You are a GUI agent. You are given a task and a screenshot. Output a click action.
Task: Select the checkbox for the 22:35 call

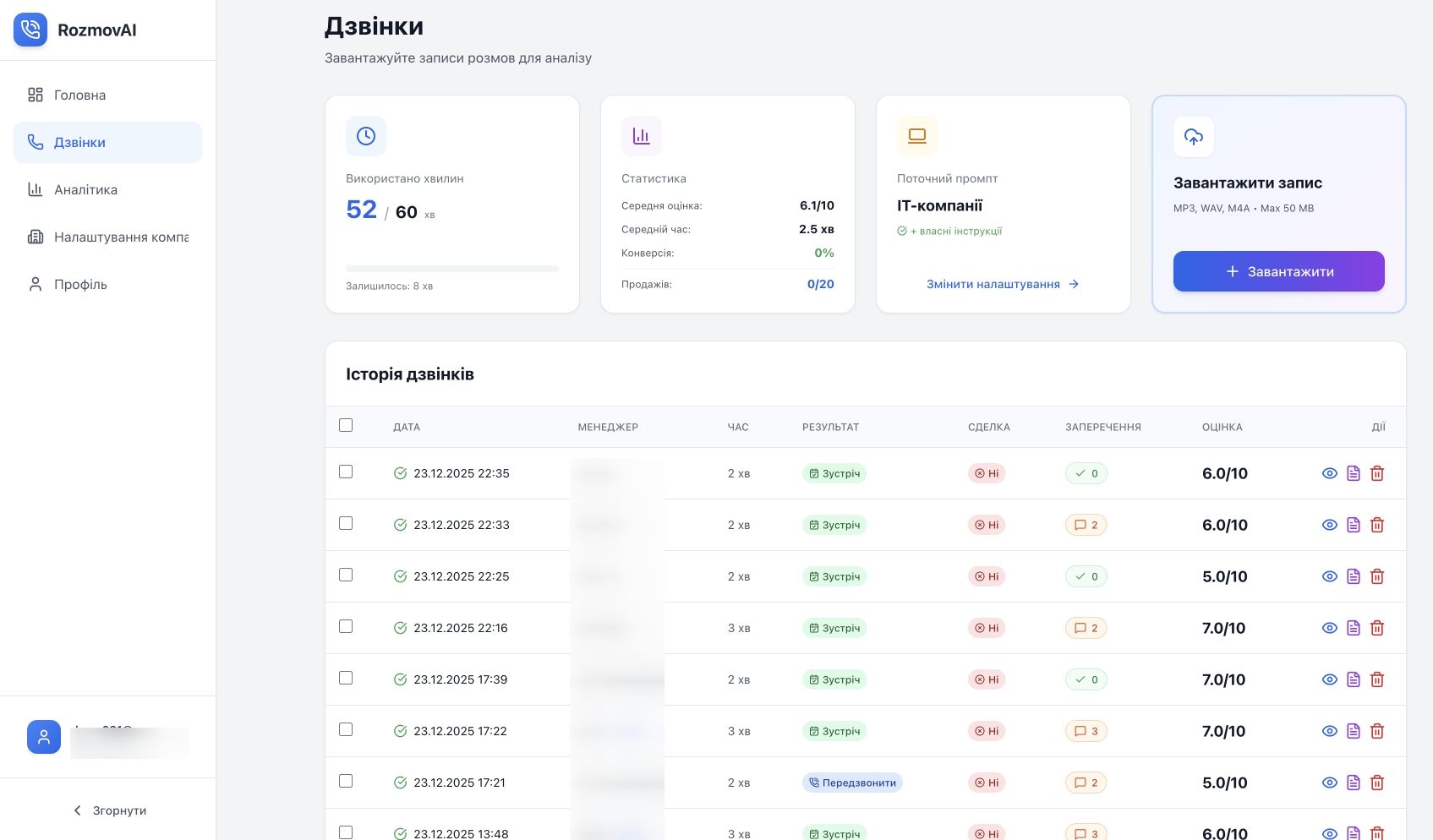346,472
